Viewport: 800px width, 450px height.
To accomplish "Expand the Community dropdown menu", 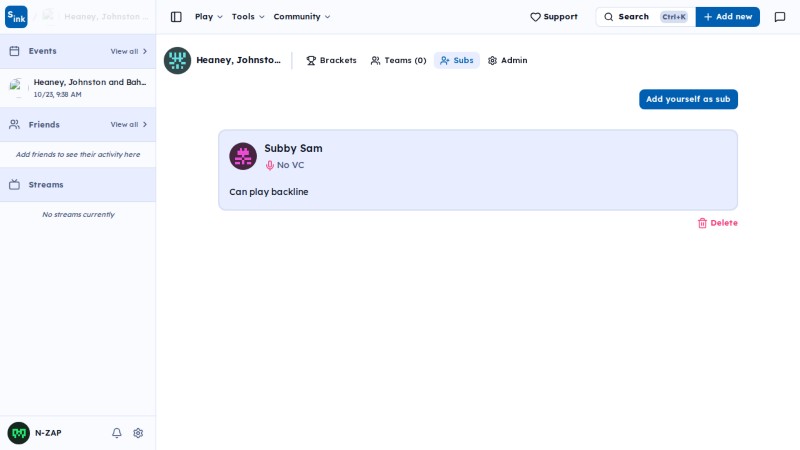I will (x=302, y=17).
